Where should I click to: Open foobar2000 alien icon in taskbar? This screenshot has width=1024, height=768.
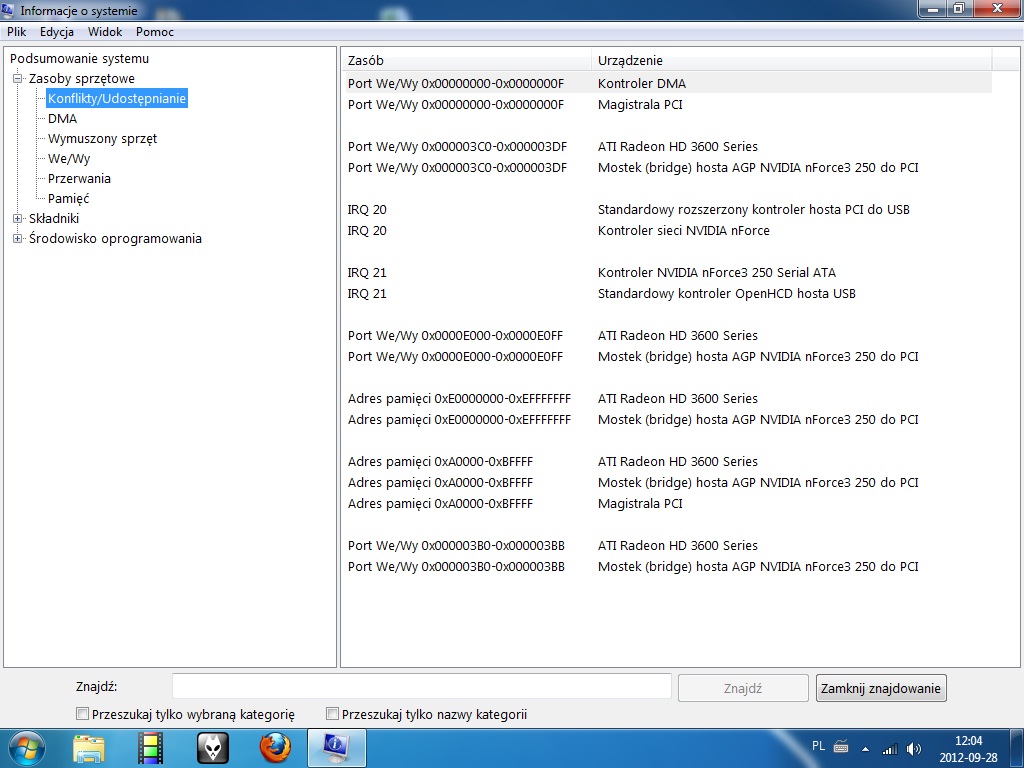pyautogui.click(x=212, y=748)
